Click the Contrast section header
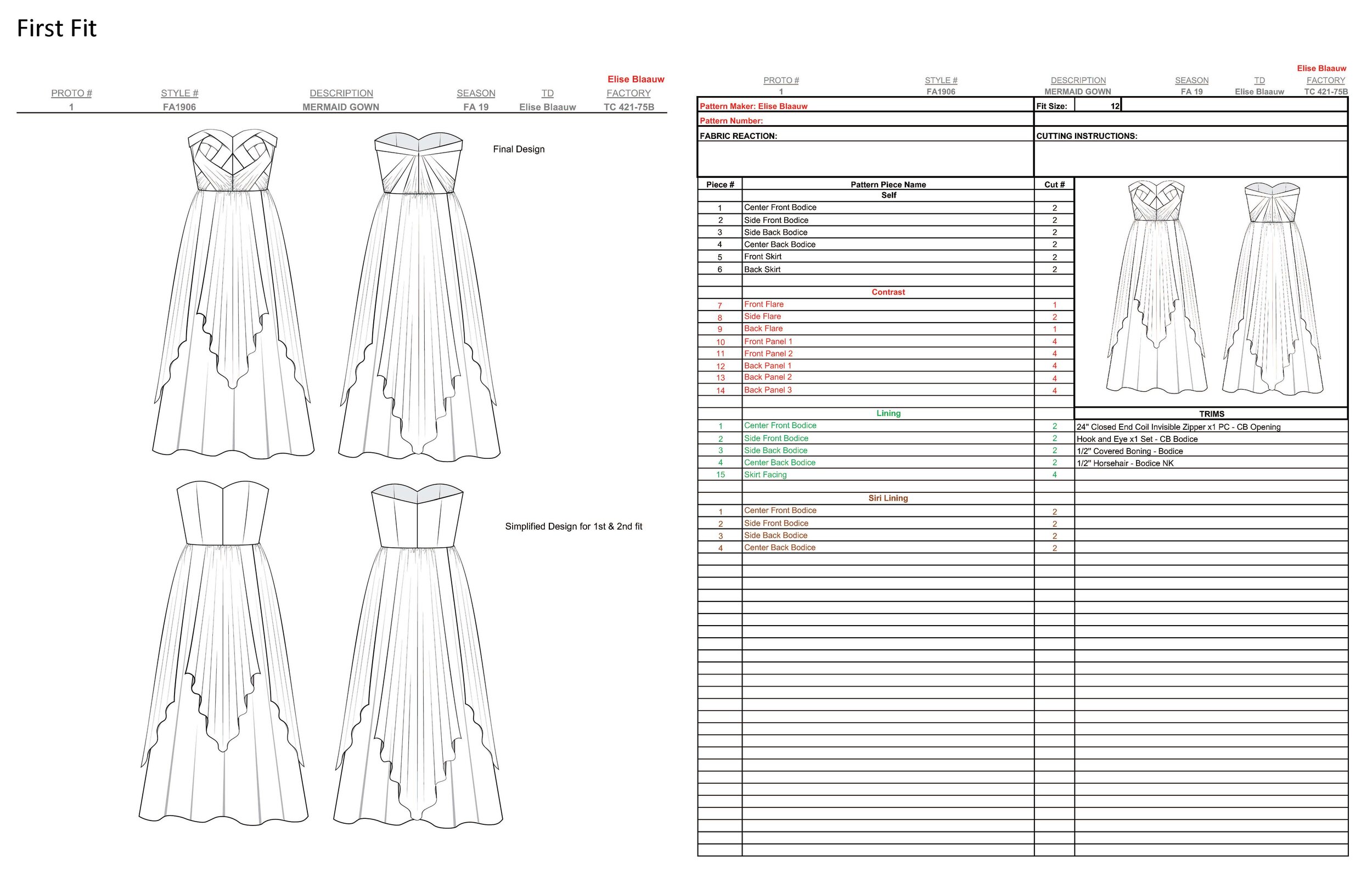The image size is (1372, 888). pos(888,293)
